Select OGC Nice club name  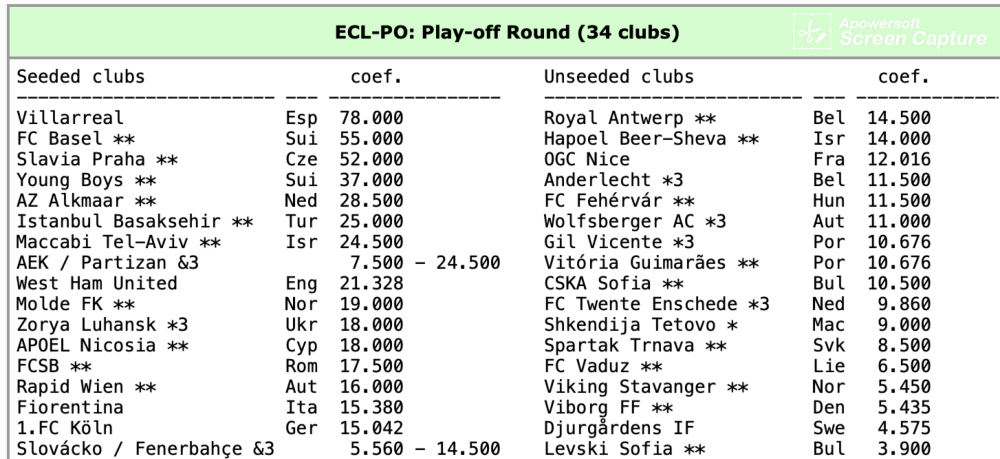pos(587,159)
